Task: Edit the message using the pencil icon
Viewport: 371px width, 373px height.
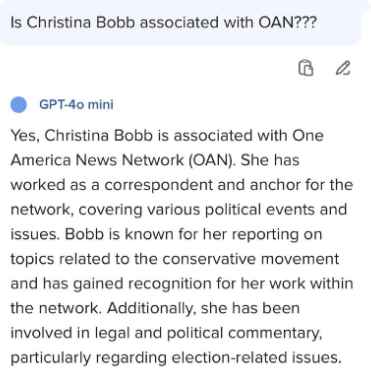Action: (x=343, y=68)
